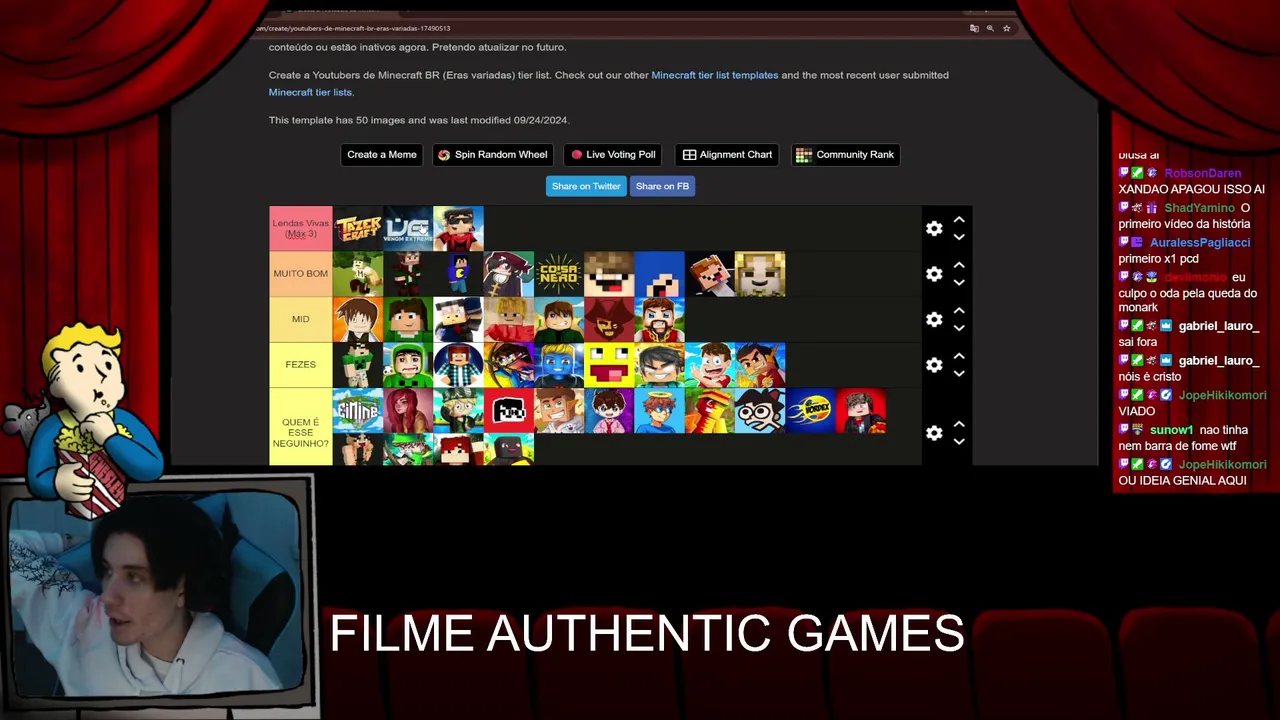
Task: Move Lendas Vivas tier down with arrow
Action: tap(959, 237)
